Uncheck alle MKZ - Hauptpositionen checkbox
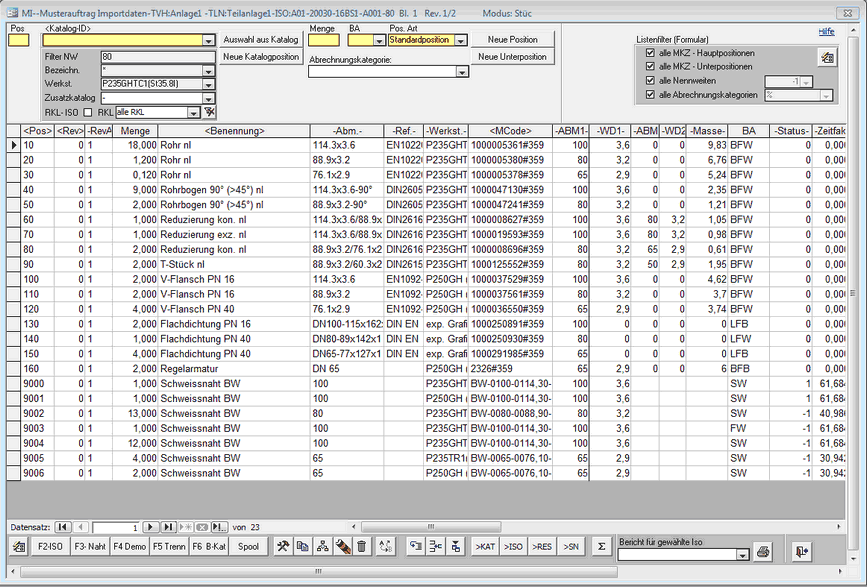 [x=651, y=52]
